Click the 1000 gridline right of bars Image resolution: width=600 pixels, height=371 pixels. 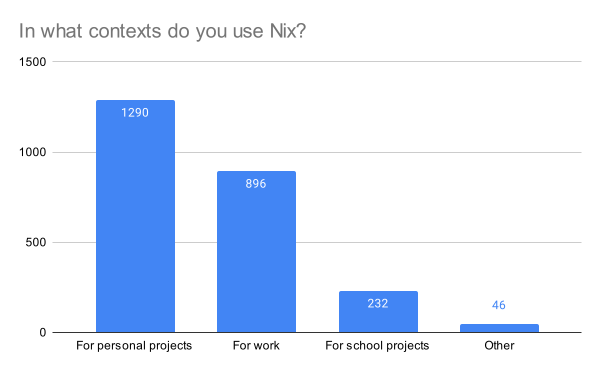point(439,152)
